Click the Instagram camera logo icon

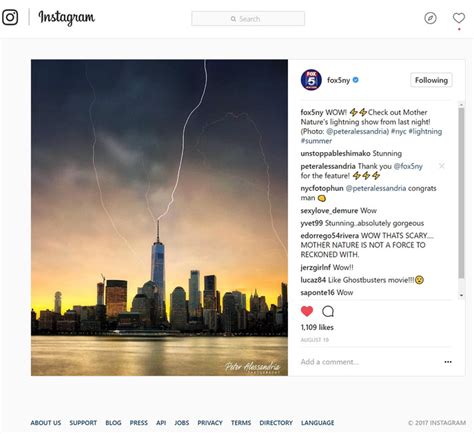tap(10, 17)
